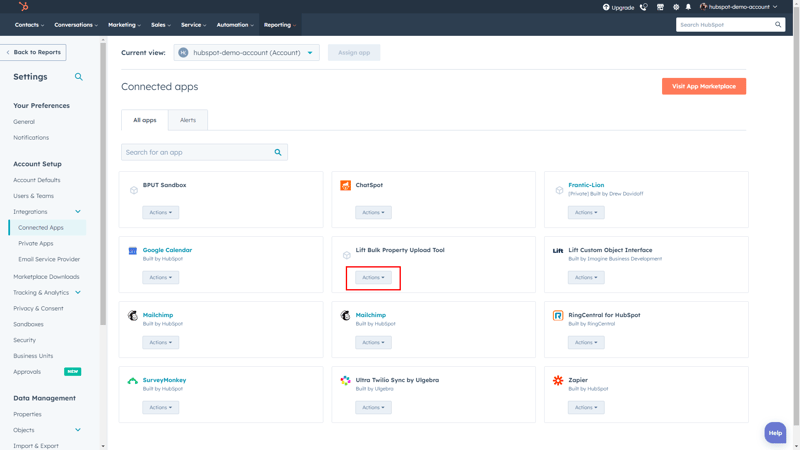Open Approvals in the sidebar
The height and width of the screenshot is (450, 800).
pyautogui.click(x=27, y=371)
